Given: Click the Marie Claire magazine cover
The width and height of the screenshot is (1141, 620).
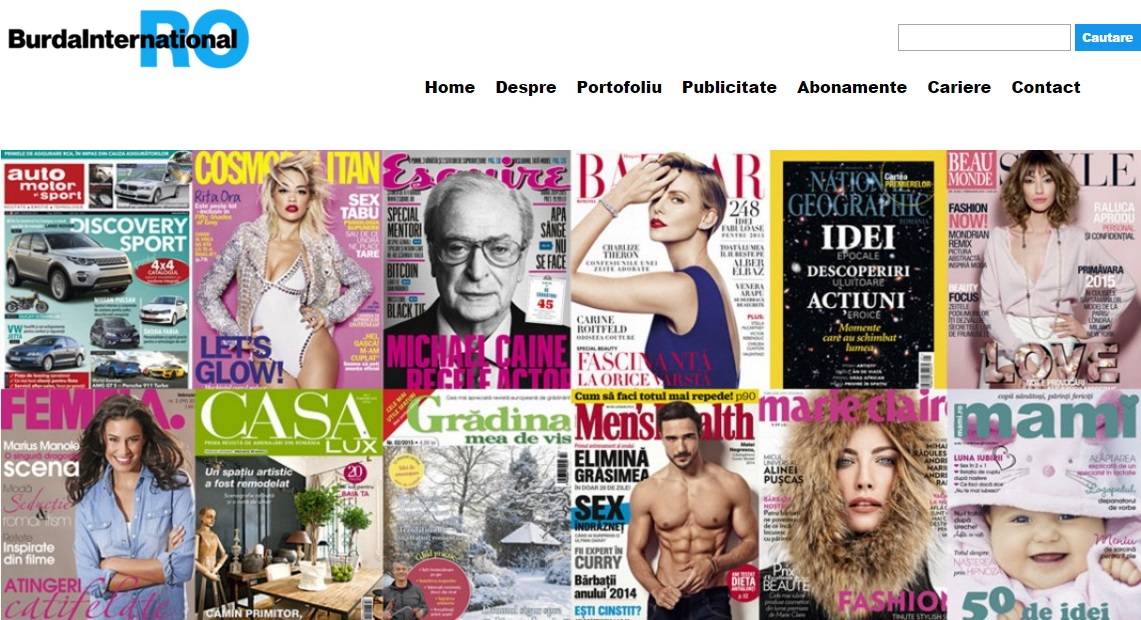Looking at the screenshot, I should [x=853, y=504].
